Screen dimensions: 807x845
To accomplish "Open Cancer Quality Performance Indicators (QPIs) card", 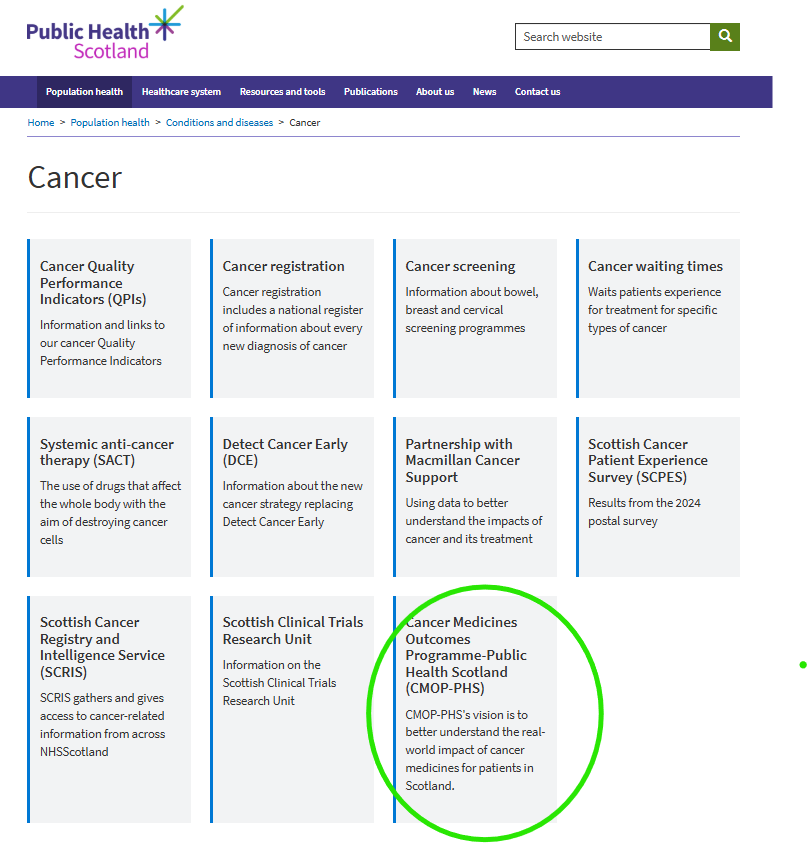I will 109,318.
